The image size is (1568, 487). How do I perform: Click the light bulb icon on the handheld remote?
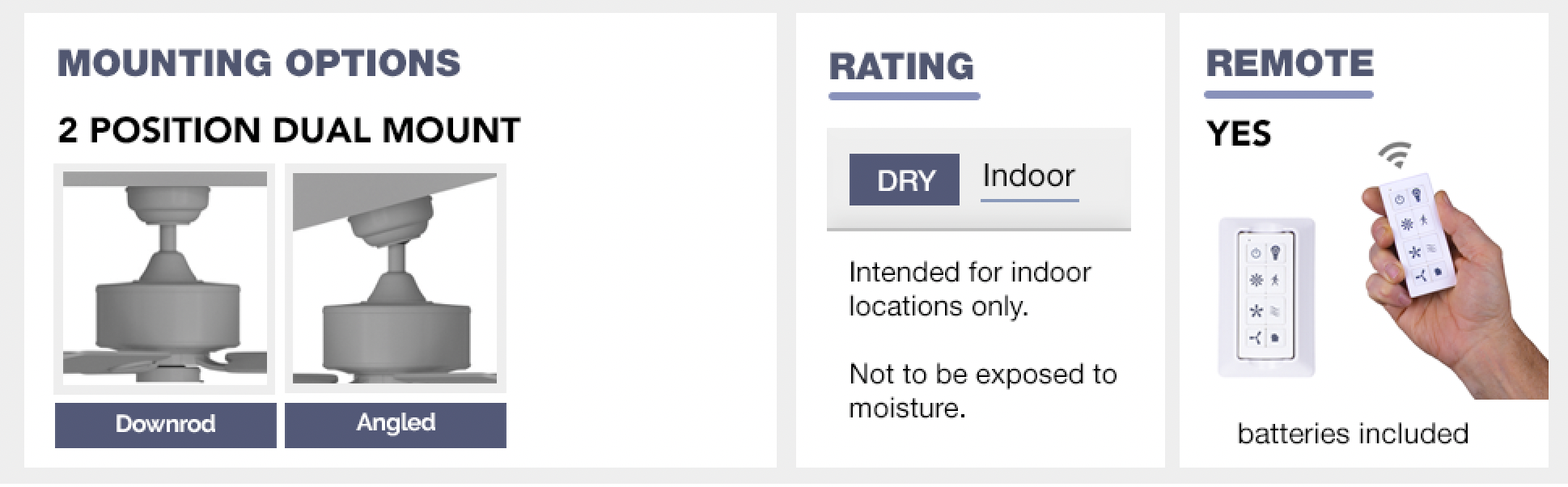(x=1416, y=195)
